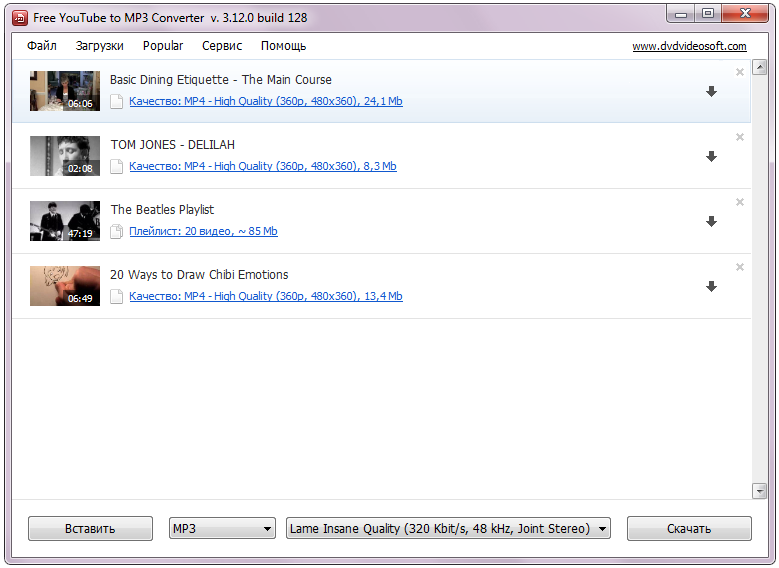
Task: Click the app icon in title bar
Action: coord(20,18)
